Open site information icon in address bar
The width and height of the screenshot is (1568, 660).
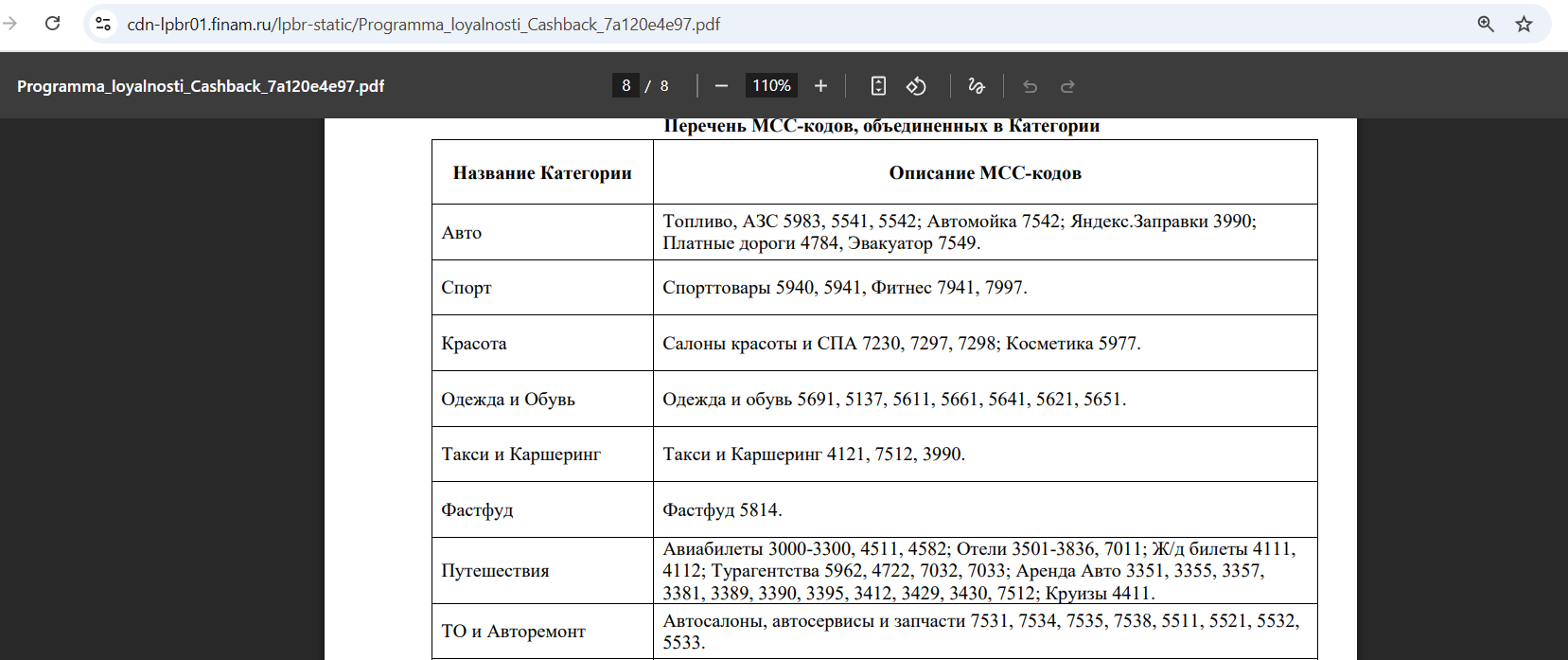coord(103,24)
